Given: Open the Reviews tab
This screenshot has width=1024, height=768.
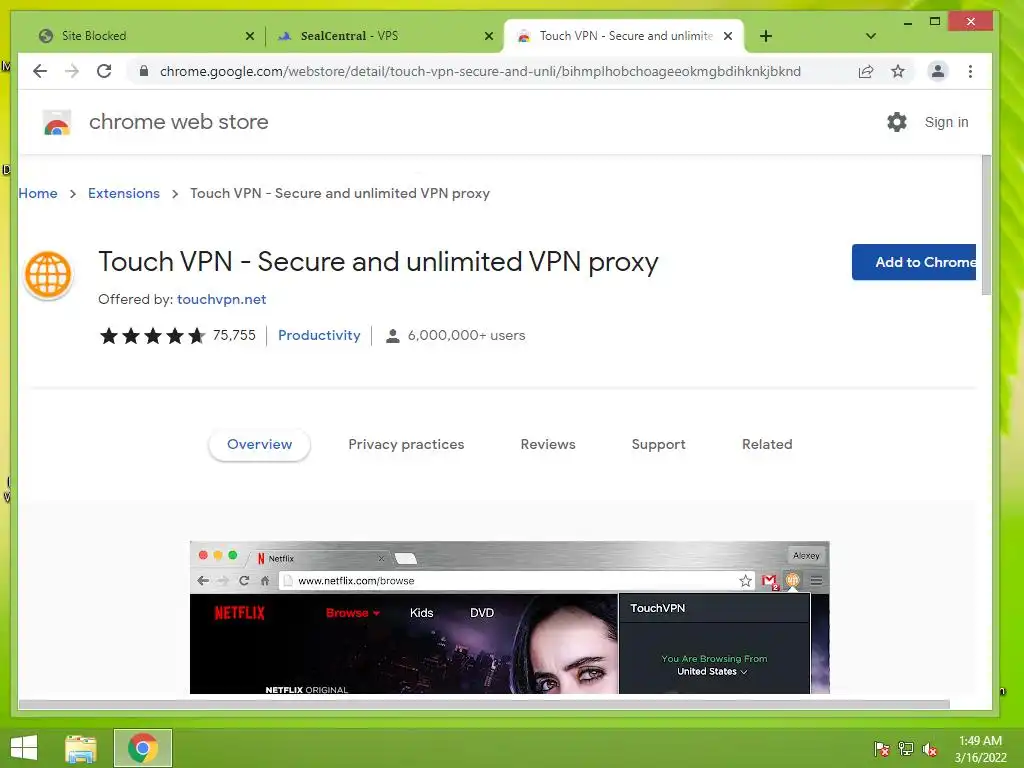Looking at the screenshot, I should pyautogui.click(x=548, y=445).
